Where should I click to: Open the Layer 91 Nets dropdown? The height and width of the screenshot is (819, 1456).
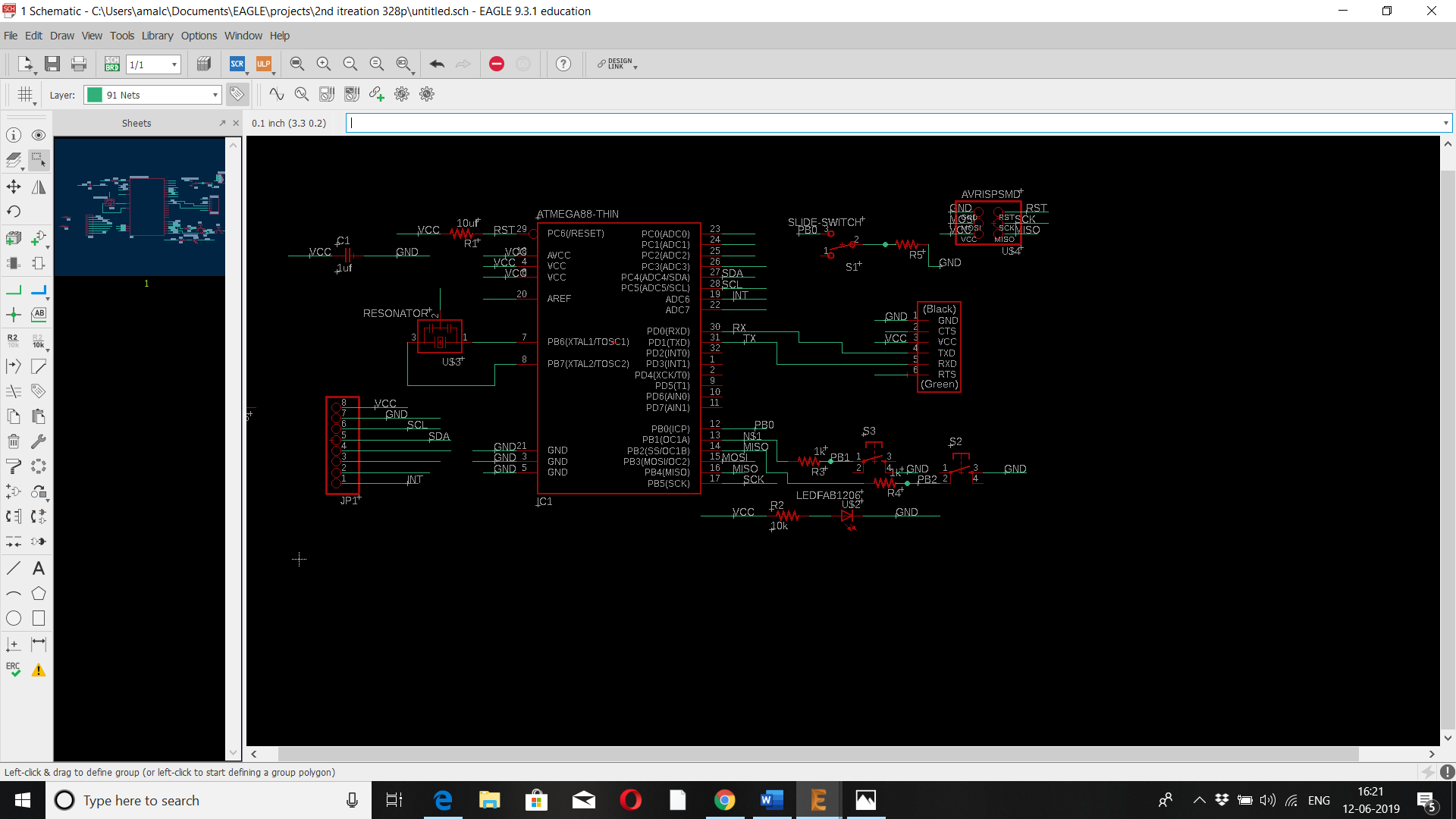215,95
